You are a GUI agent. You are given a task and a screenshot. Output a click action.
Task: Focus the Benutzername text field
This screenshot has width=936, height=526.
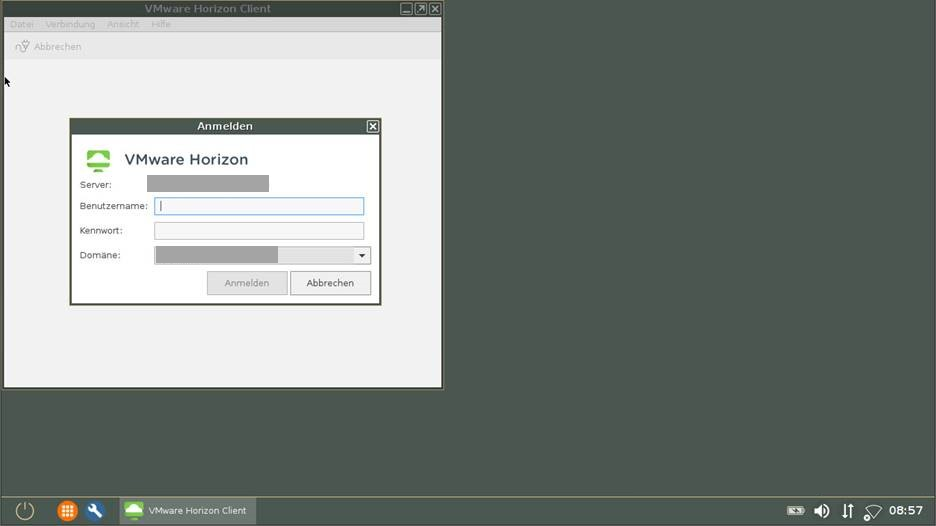pyautogui.click(x=259, y=206)
